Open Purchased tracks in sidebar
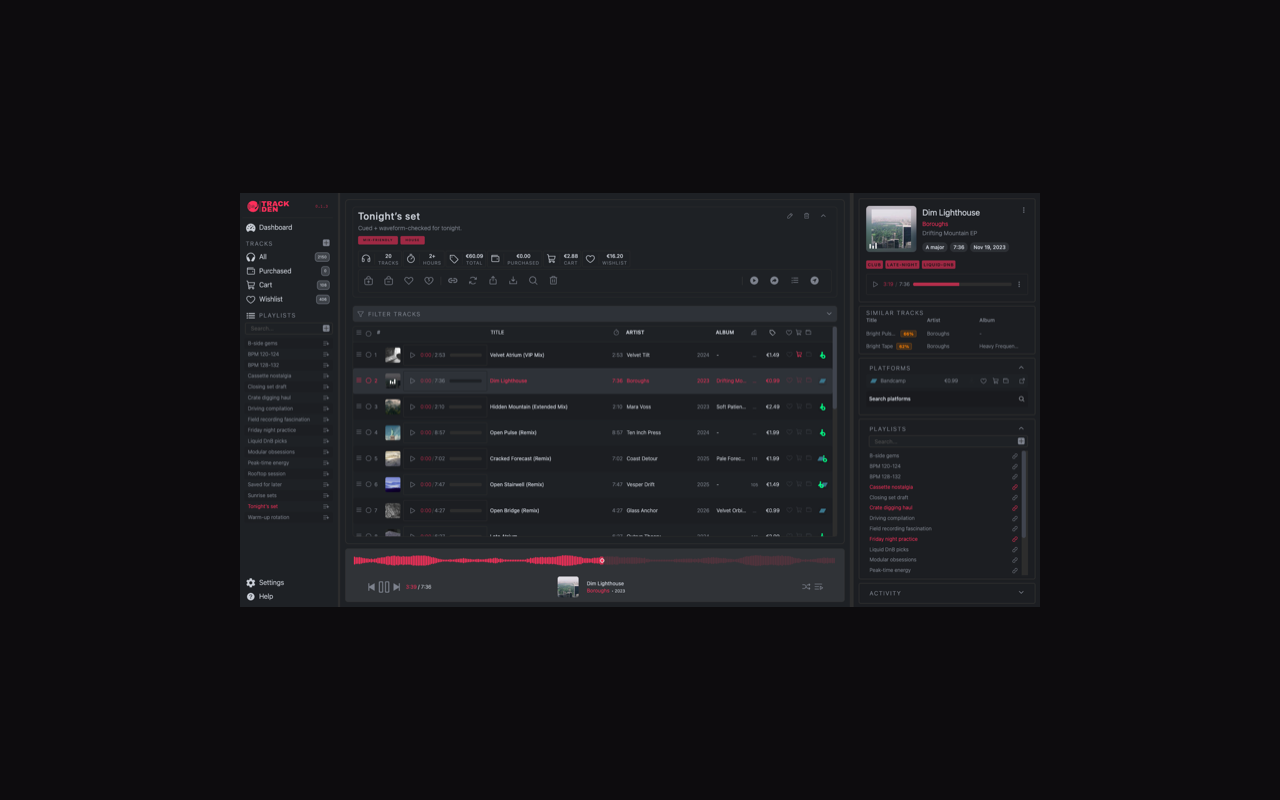This screenshot has height=800, width=1280. click(x=287, y=271)
